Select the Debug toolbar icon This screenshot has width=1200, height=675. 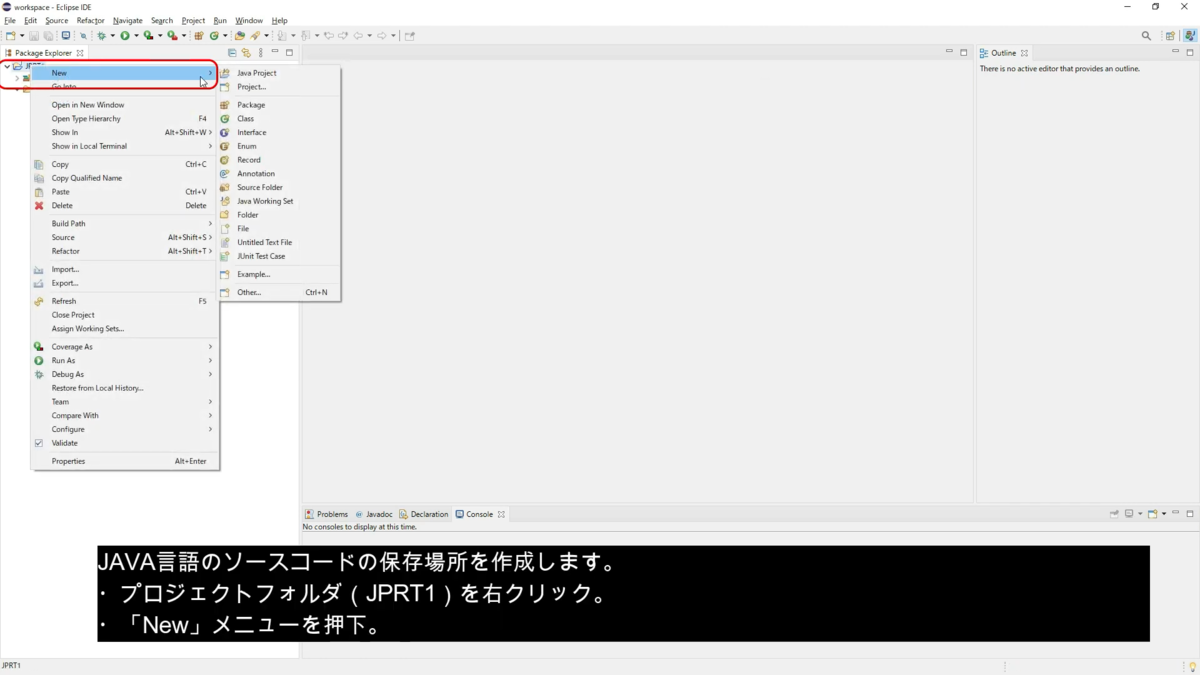(101, 35)
